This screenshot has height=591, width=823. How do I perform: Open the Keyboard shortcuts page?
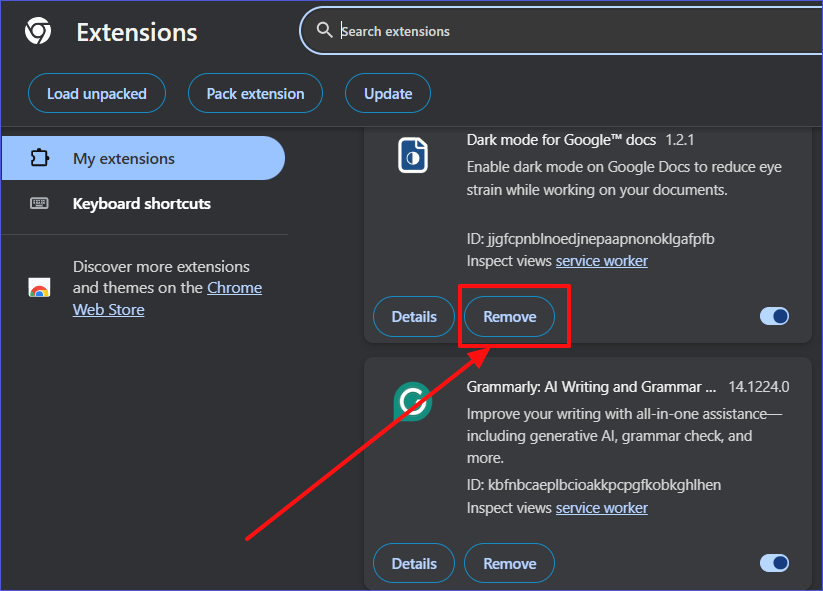point(143,204)
